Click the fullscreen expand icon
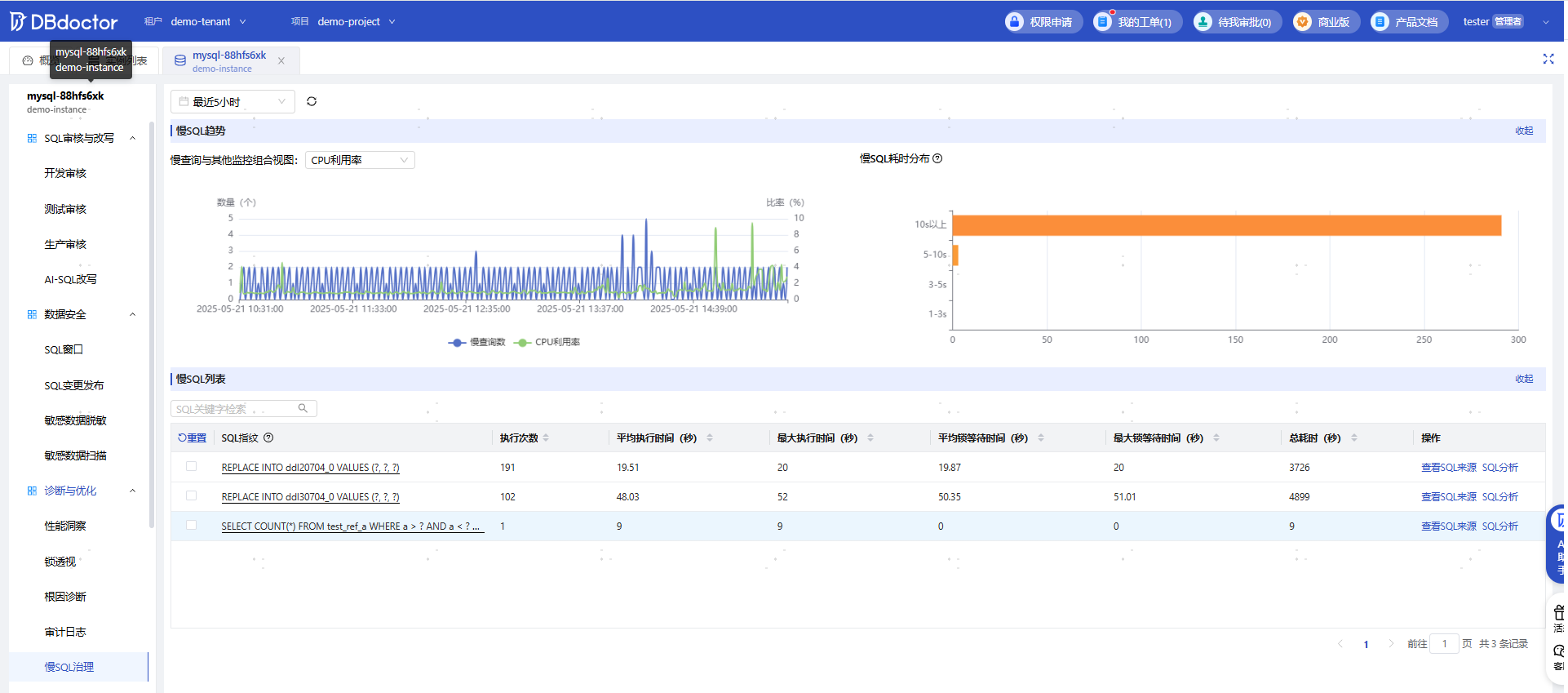The height and width of the screenshot is (693, 1568). [1548, 59]
